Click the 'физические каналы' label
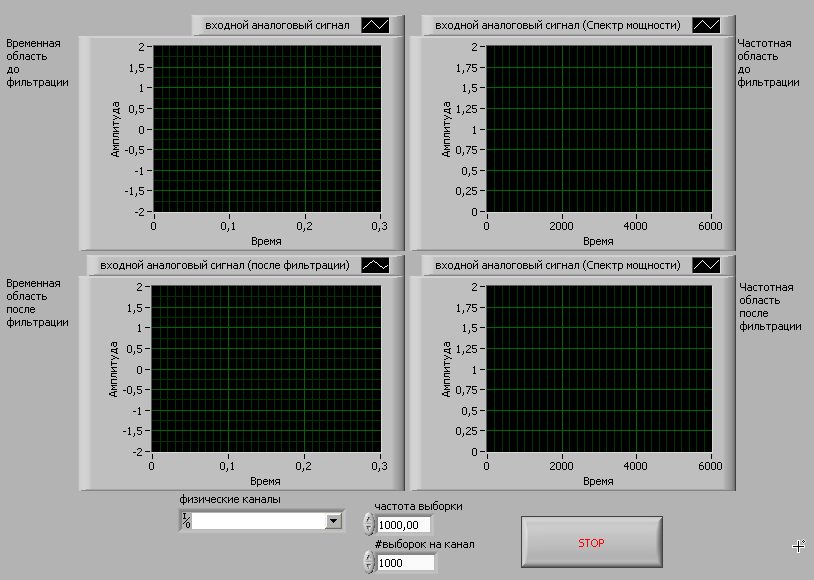This screenshot has width=814, height=580. point(230,500)
